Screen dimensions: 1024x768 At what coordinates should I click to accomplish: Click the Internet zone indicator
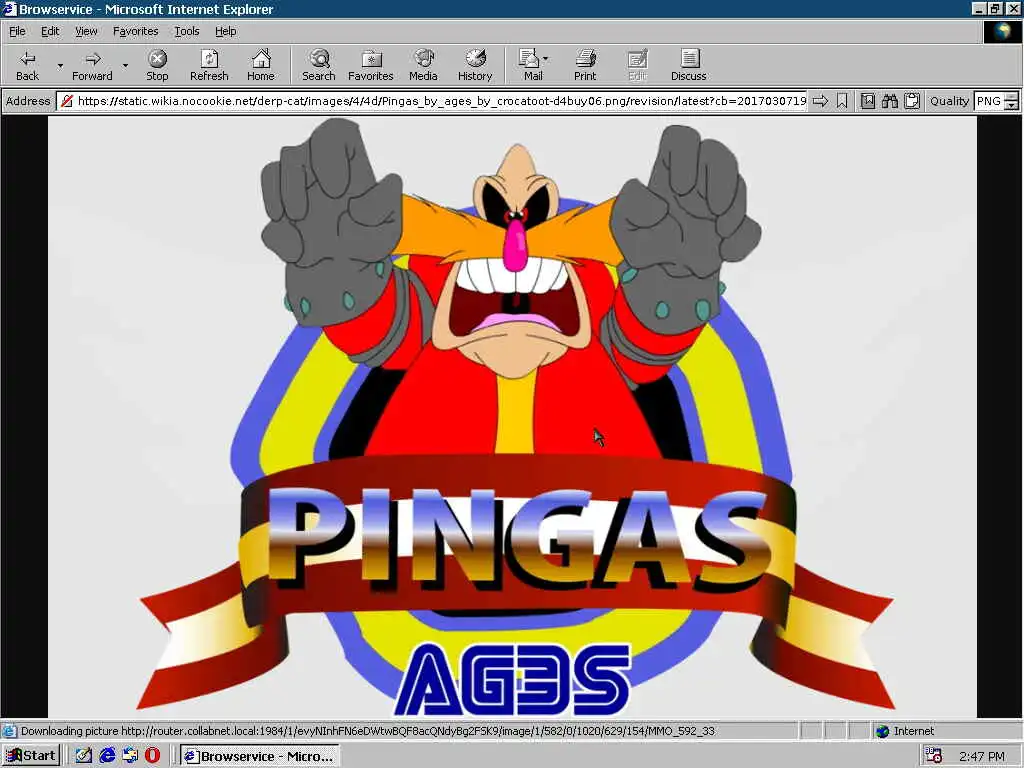(905, 731)
